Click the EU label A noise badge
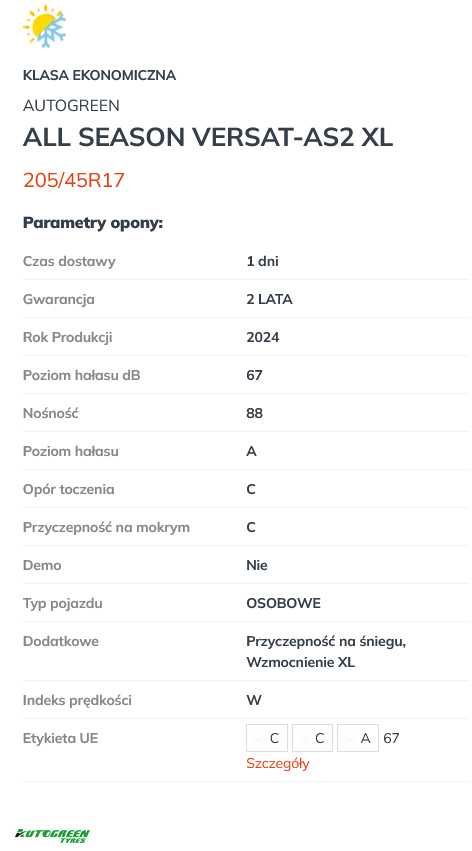The width and height of the screenshot is (472, 851). [358, 738]
